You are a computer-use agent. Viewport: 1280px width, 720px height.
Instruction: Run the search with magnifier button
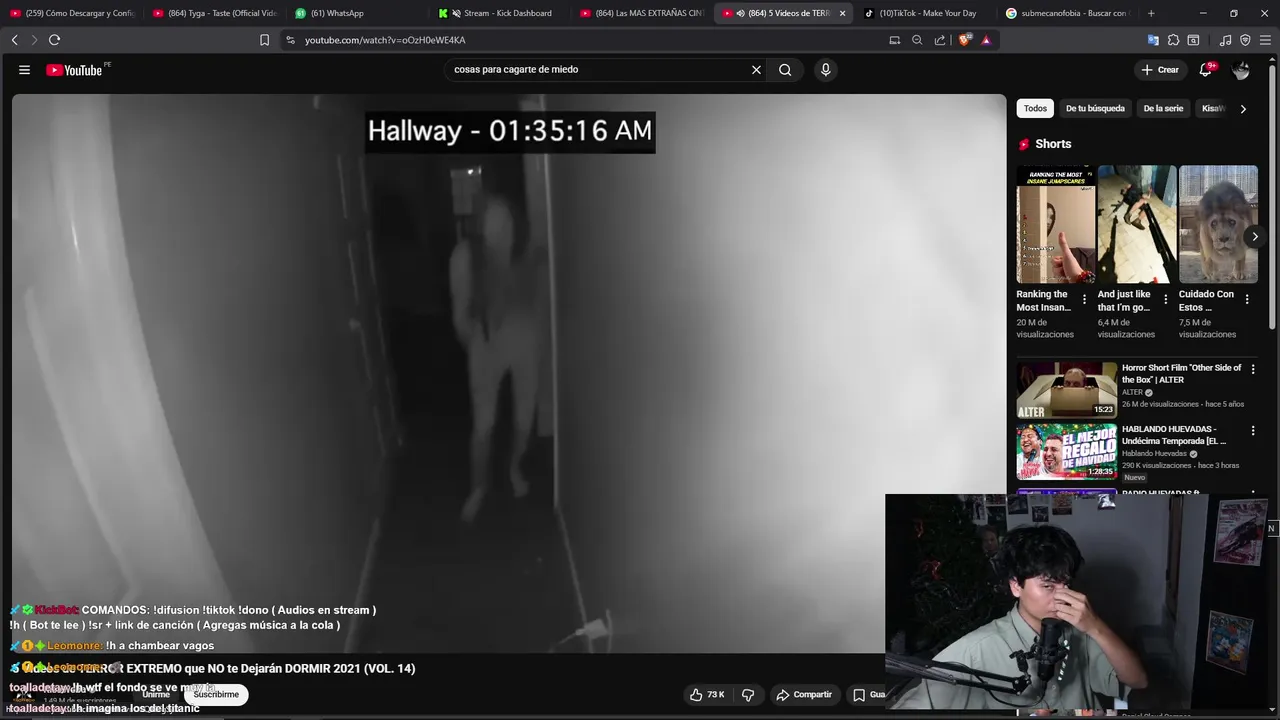tap(785, 70)
